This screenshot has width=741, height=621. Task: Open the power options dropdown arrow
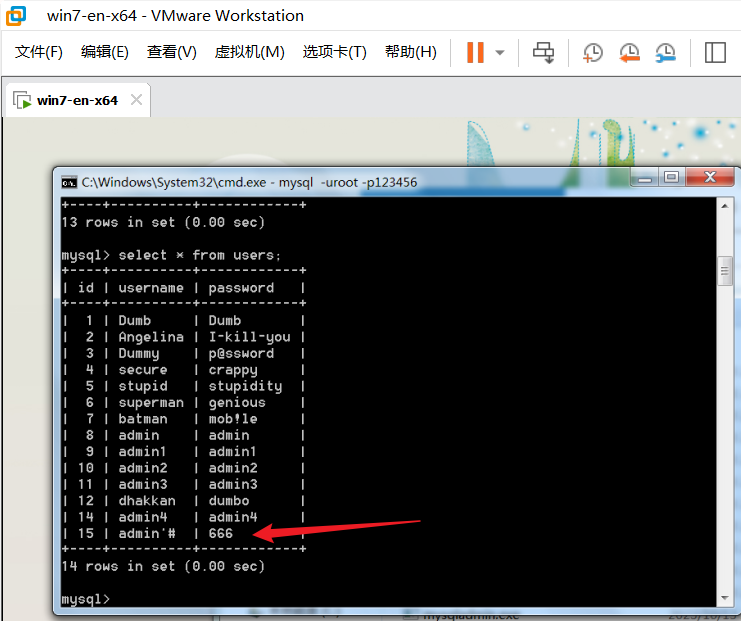pos(500,52)
